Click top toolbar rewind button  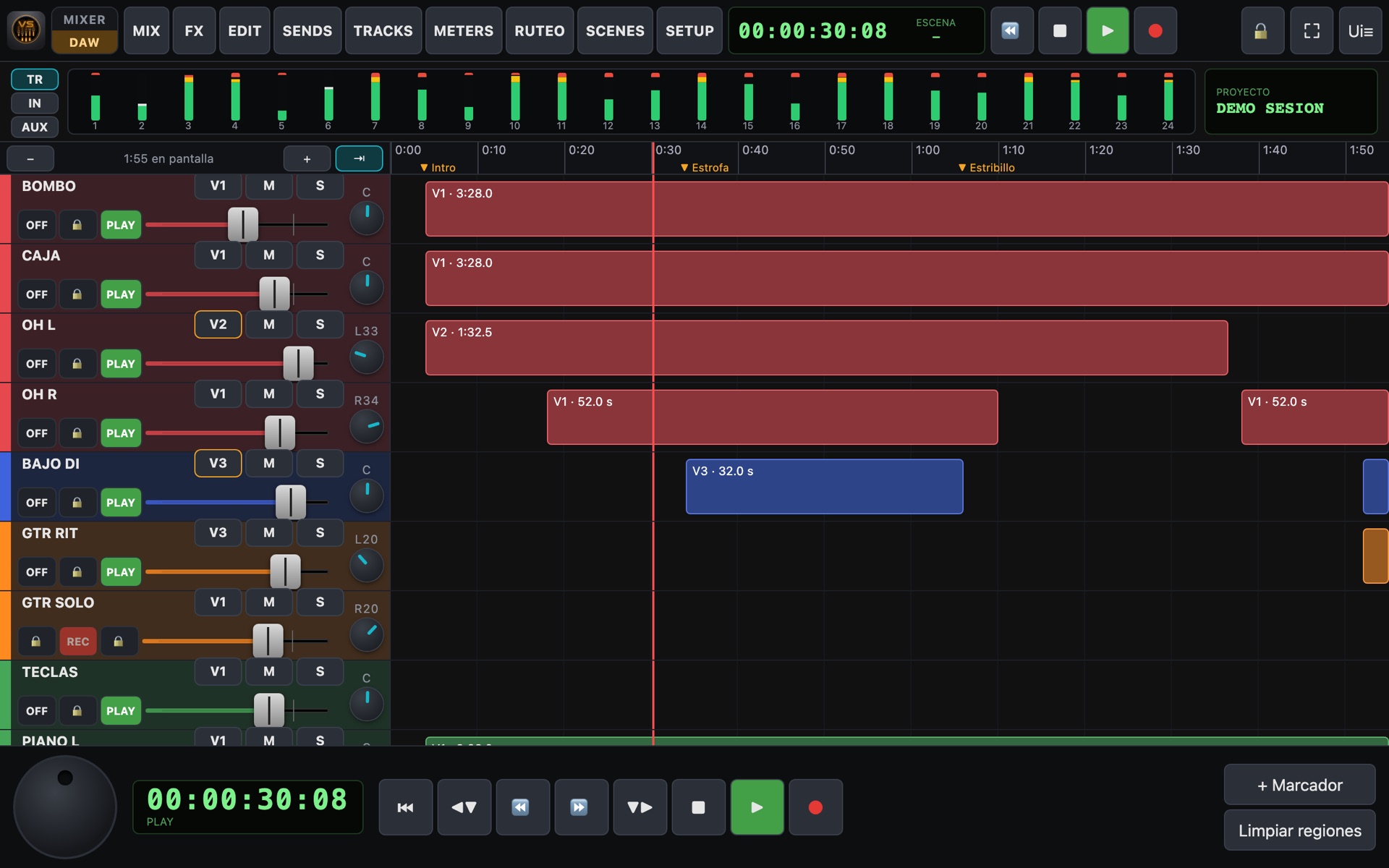1011,31
